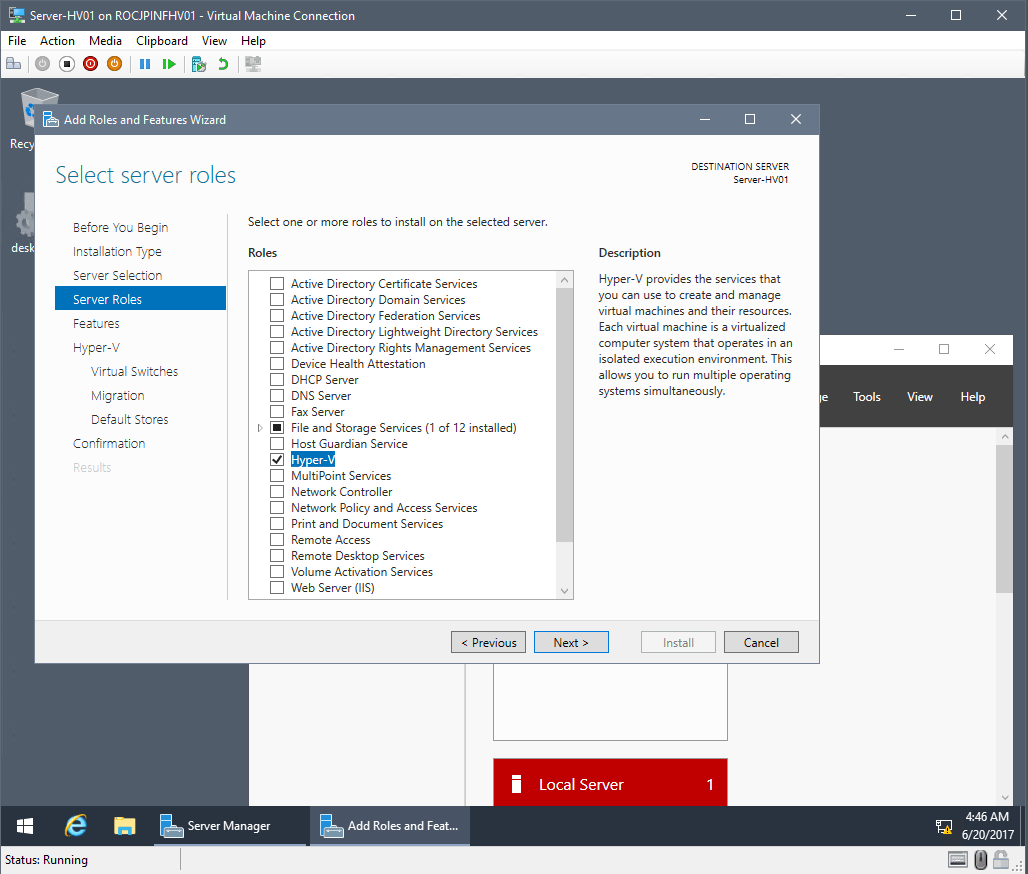Screen dimensions: 1028x874
Task: Check Active Directory Certificate Services
Action: tap(277, 284)
